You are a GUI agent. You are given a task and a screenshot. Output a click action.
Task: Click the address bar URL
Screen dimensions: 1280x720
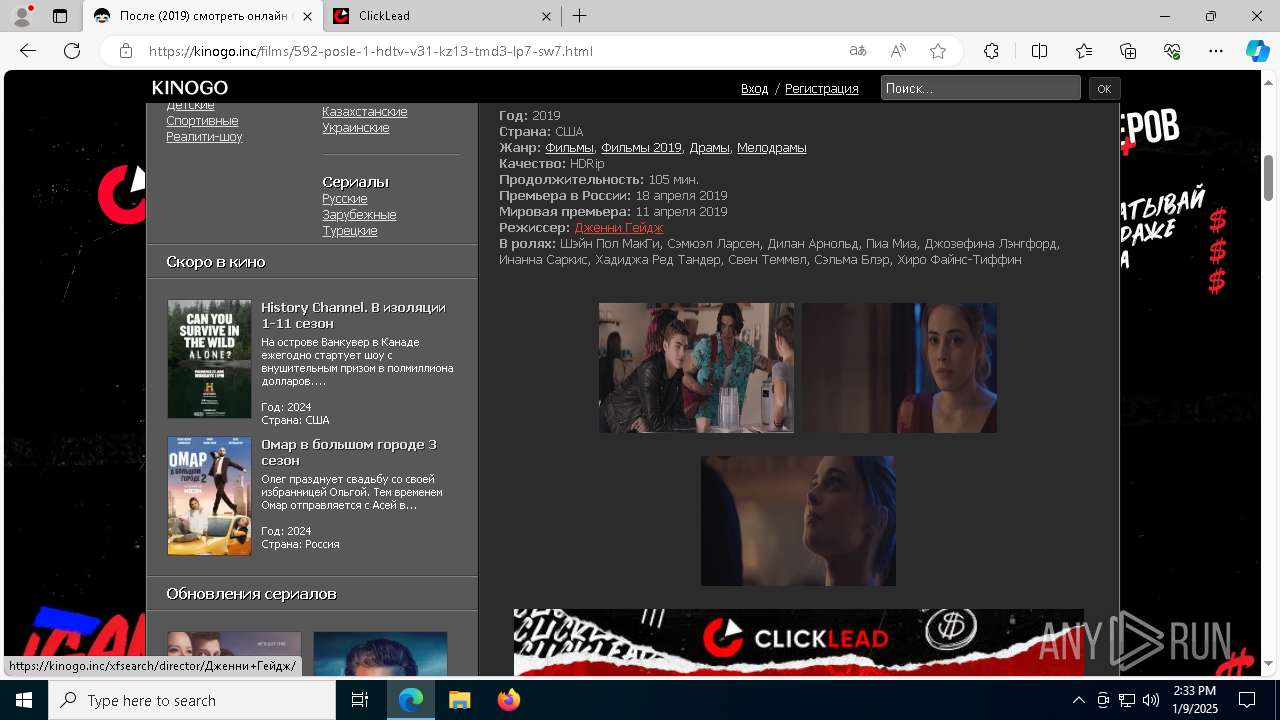pyautogui.click(x=371, y=51)
